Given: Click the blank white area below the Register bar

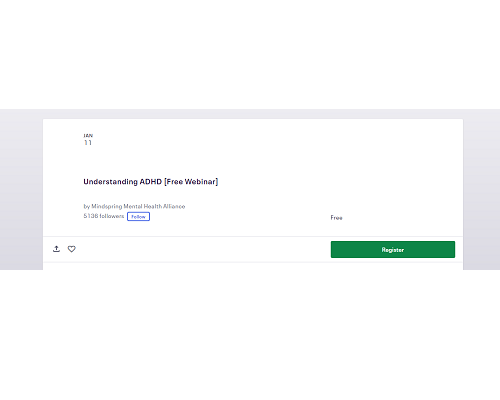Looking at the screenshot, I should point(250,333).
